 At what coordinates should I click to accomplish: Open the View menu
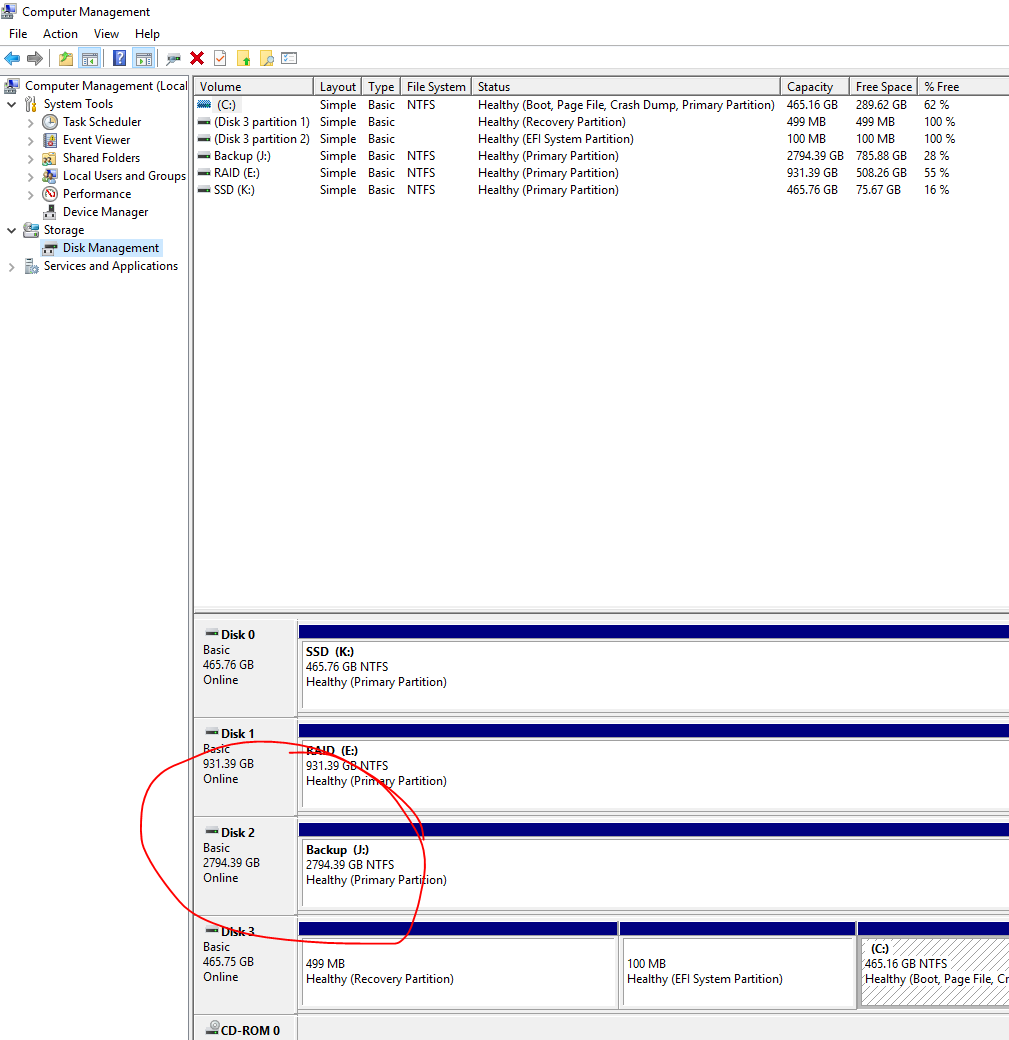[x=106, y=34]
